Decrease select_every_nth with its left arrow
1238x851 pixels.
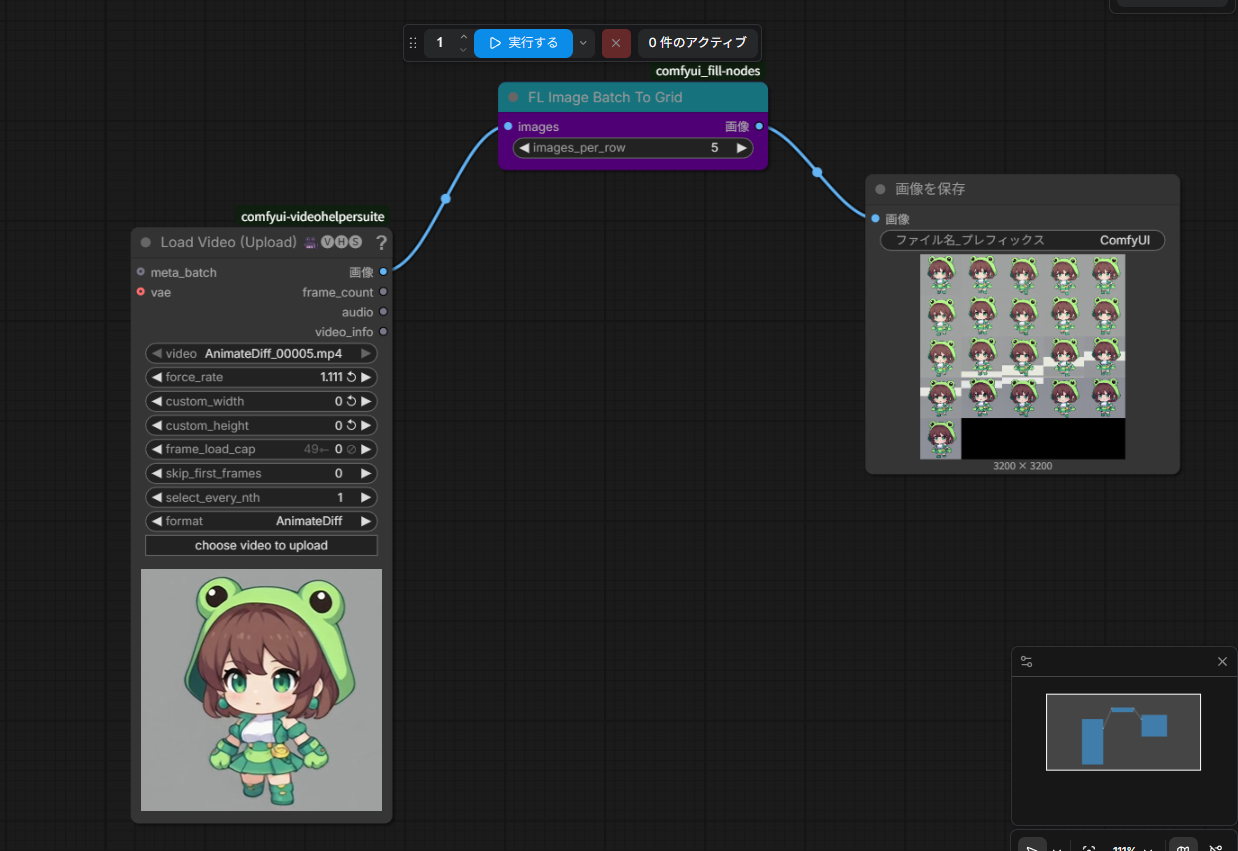point(156,497)
